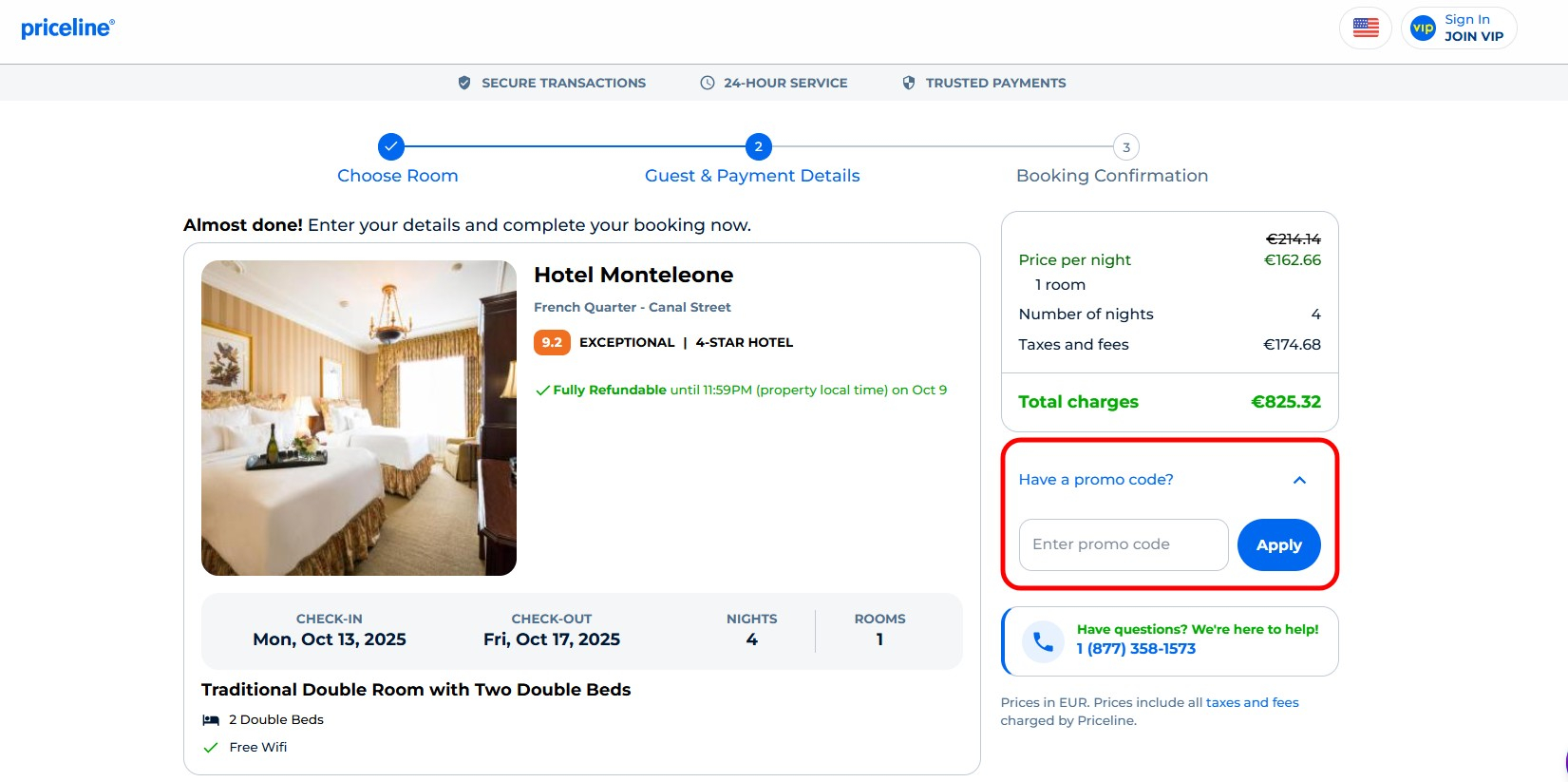Call the 1 (877) 358-1573 number link

(1136, 649)
